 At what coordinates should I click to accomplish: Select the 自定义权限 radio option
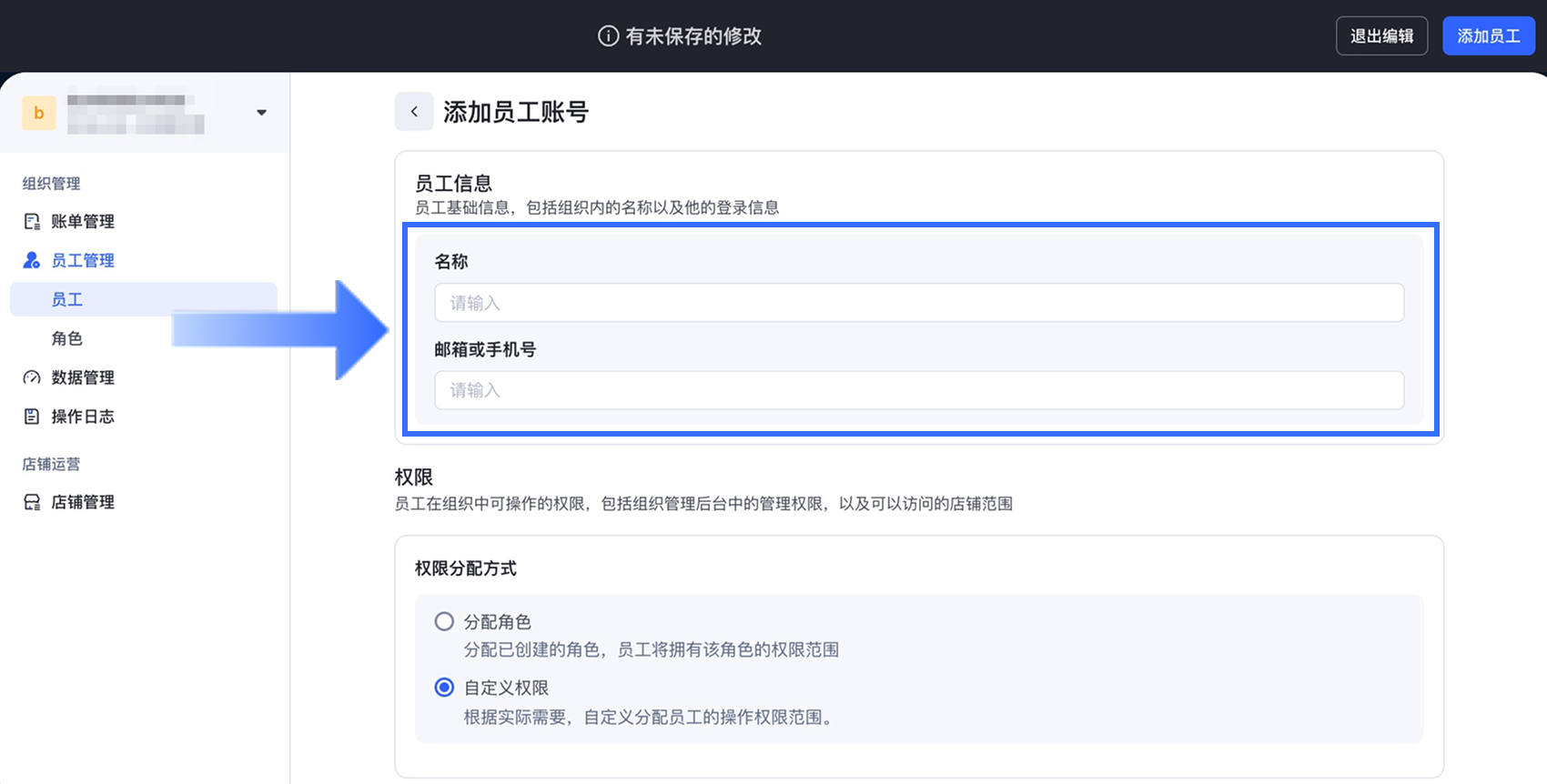(x=444, y=688)
